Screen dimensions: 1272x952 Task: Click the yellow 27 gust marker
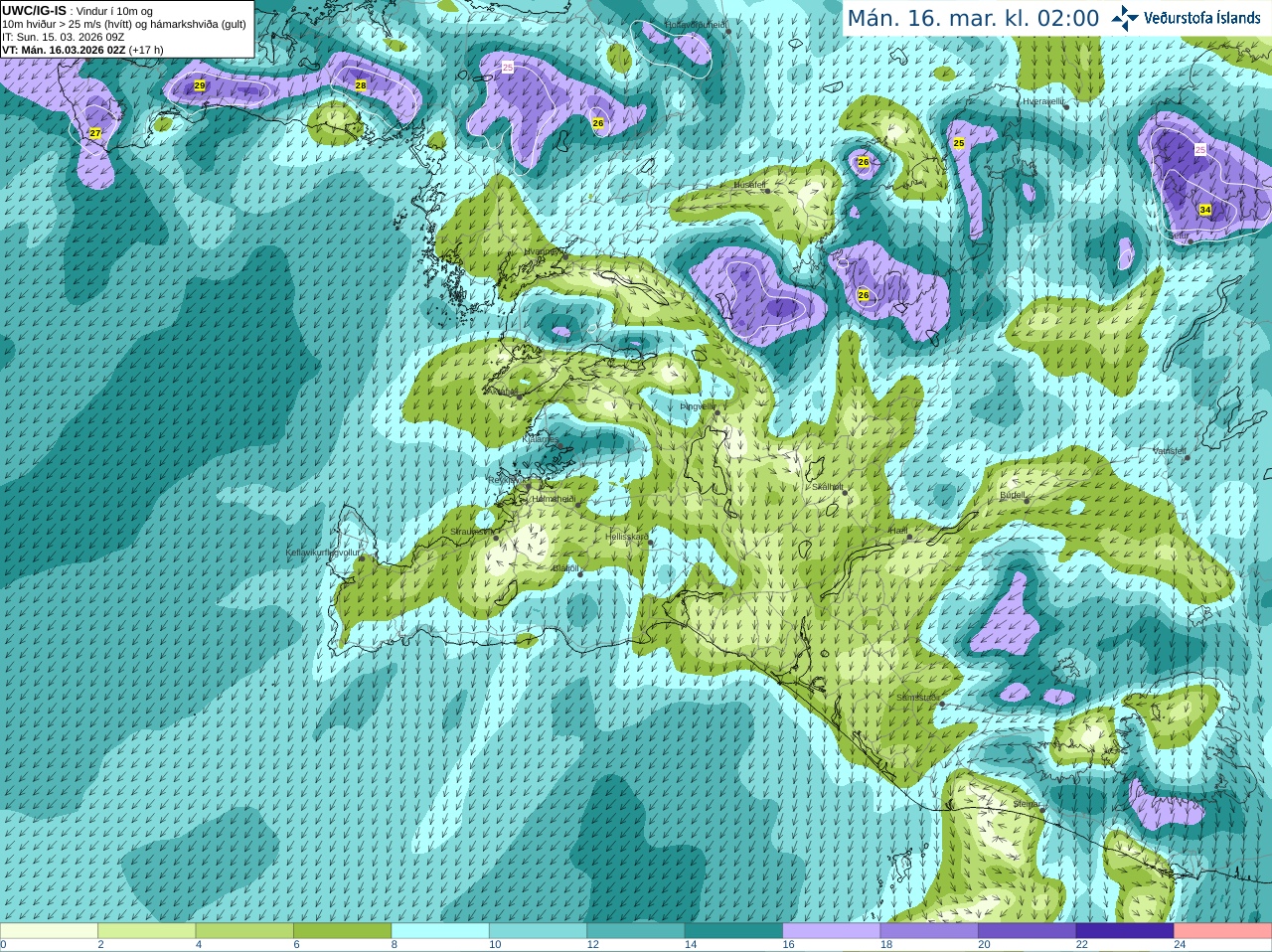[95, 133]
